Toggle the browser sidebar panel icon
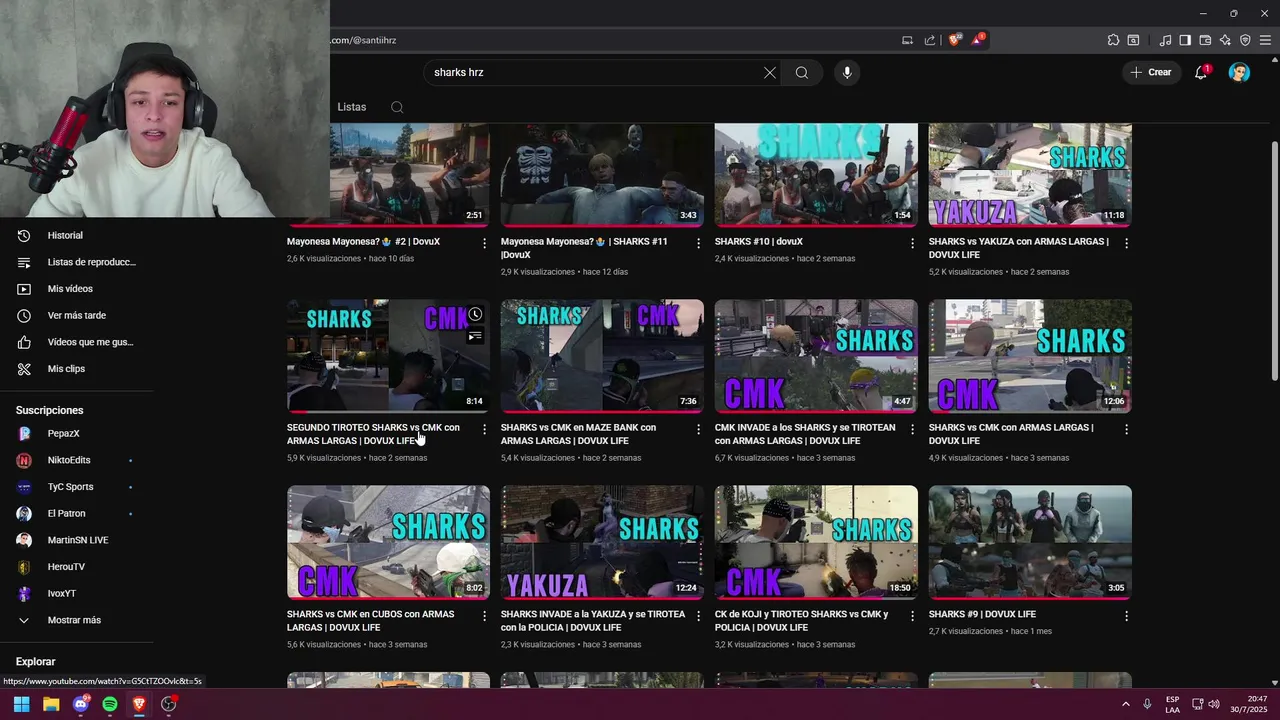1280x720 pixels. 1185,40
